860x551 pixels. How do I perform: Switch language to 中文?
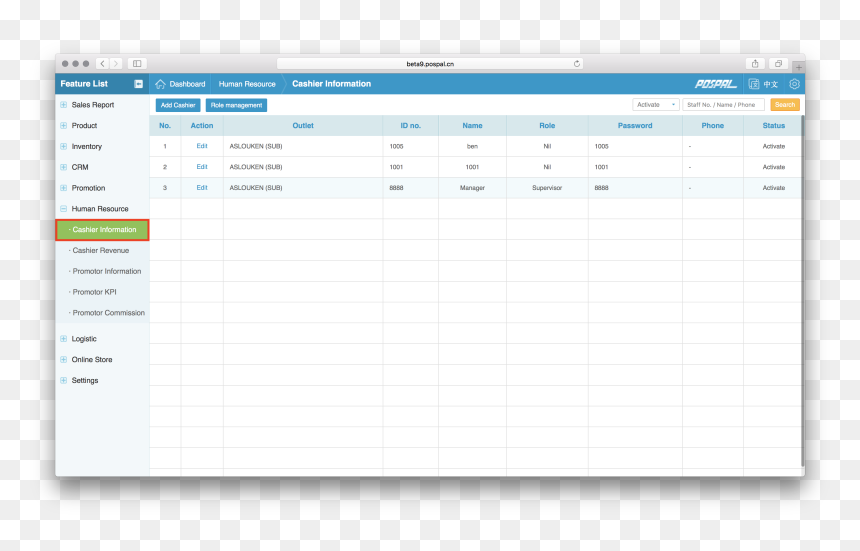[x=771, y=84]
